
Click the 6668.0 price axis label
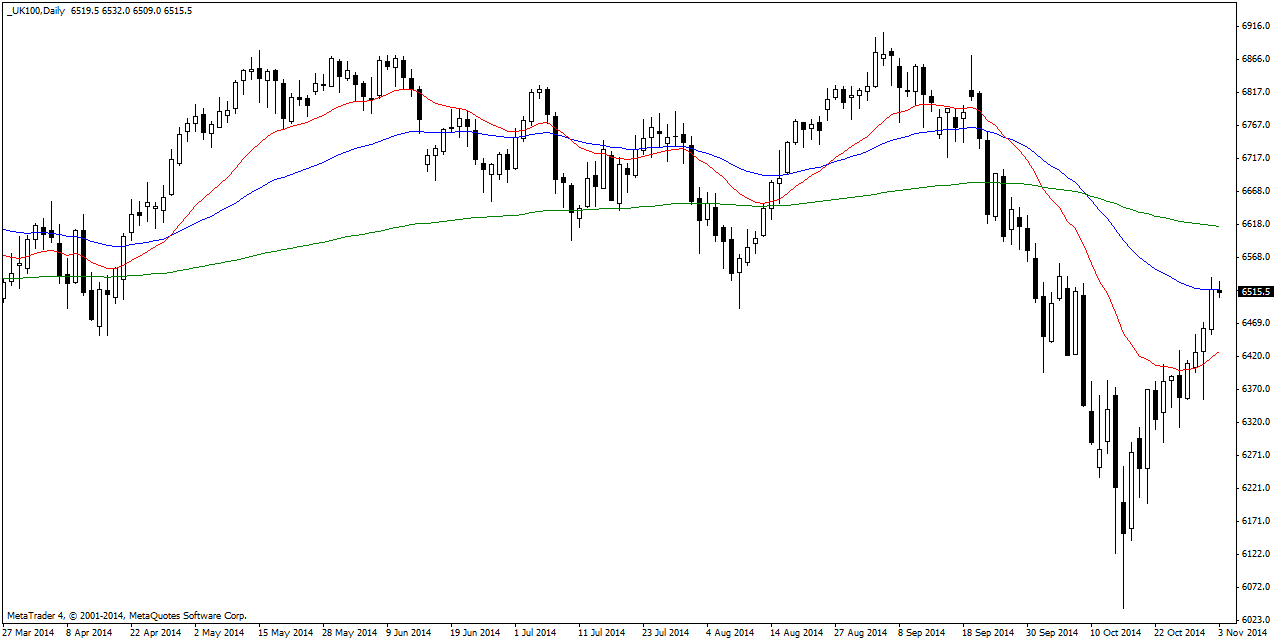pos(1254,191)
